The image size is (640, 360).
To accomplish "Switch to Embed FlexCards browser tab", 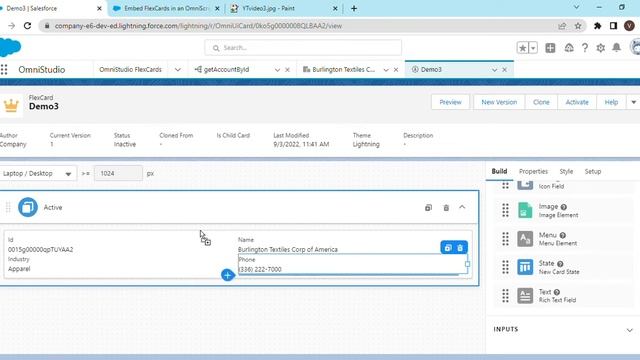I will (x=166, y=8).
